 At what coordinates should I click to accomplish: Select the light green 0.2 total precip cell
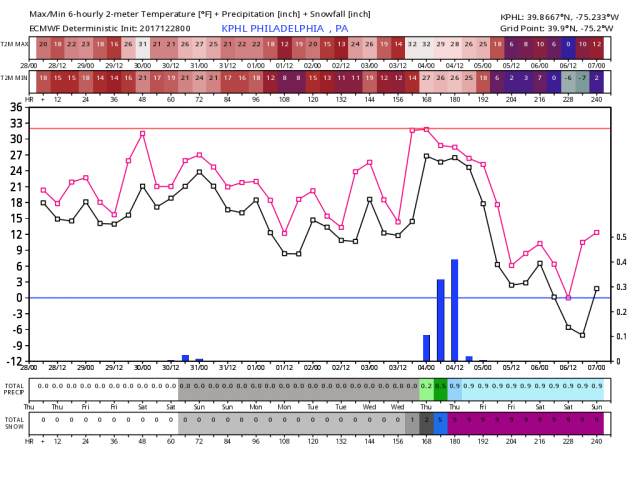coord(426,386)
